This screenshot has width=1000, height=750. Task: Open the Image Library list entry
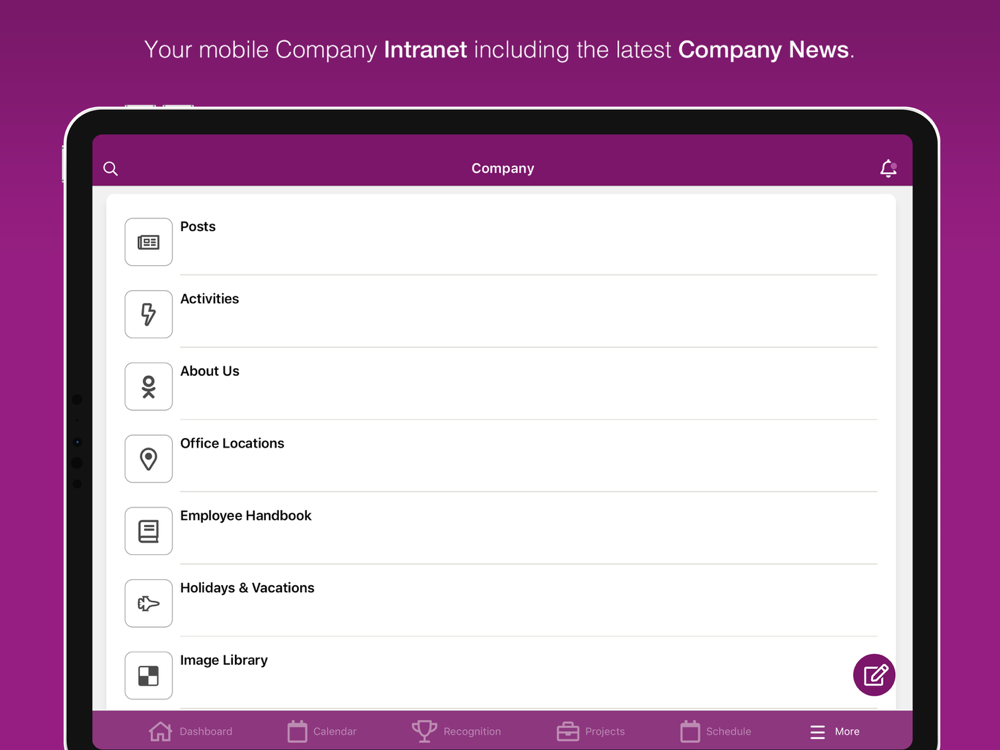pos(501,675)
